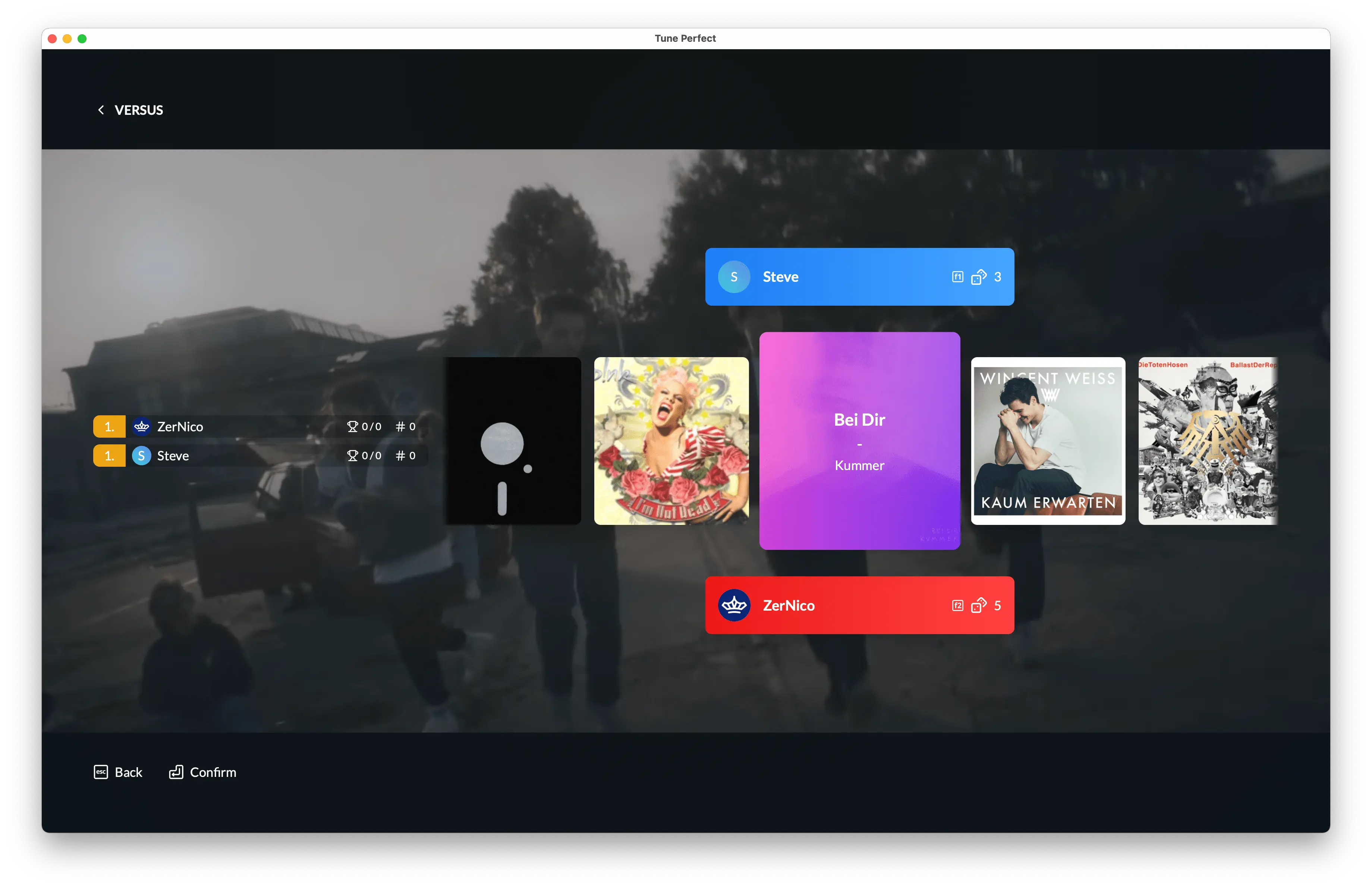The width and height of the screenshot is (1372, 888).
Task: Click the Confirm button
Action: (x=202, y=772)
